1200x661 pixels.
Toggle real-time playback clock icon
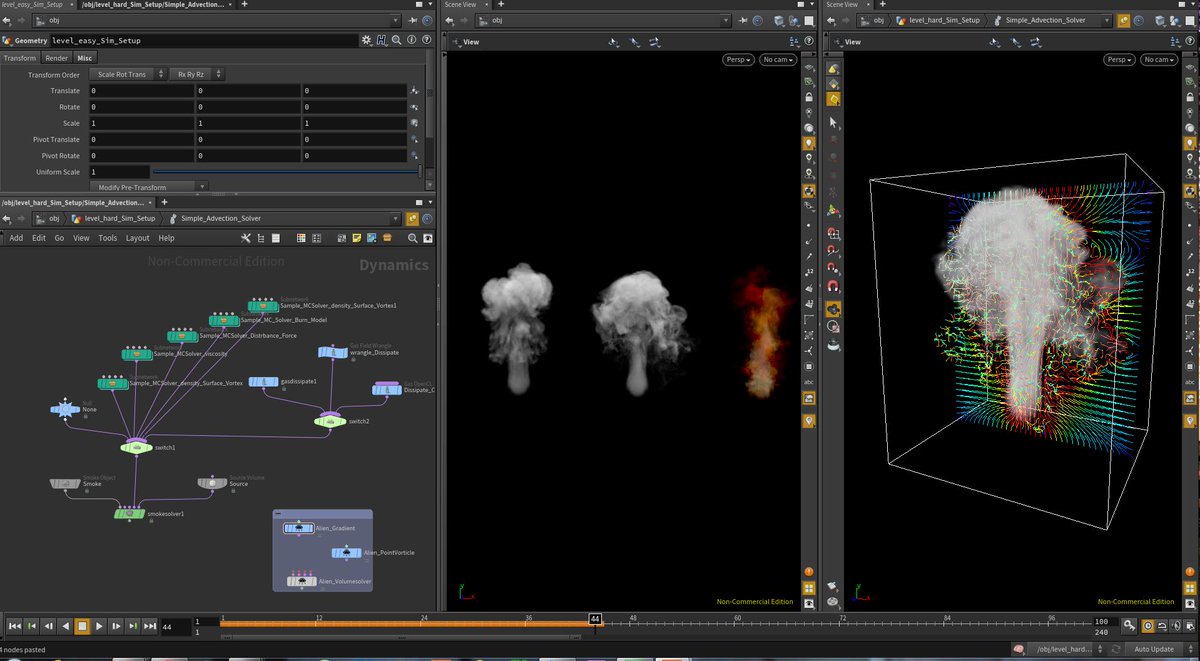[x=1148, y=626]
